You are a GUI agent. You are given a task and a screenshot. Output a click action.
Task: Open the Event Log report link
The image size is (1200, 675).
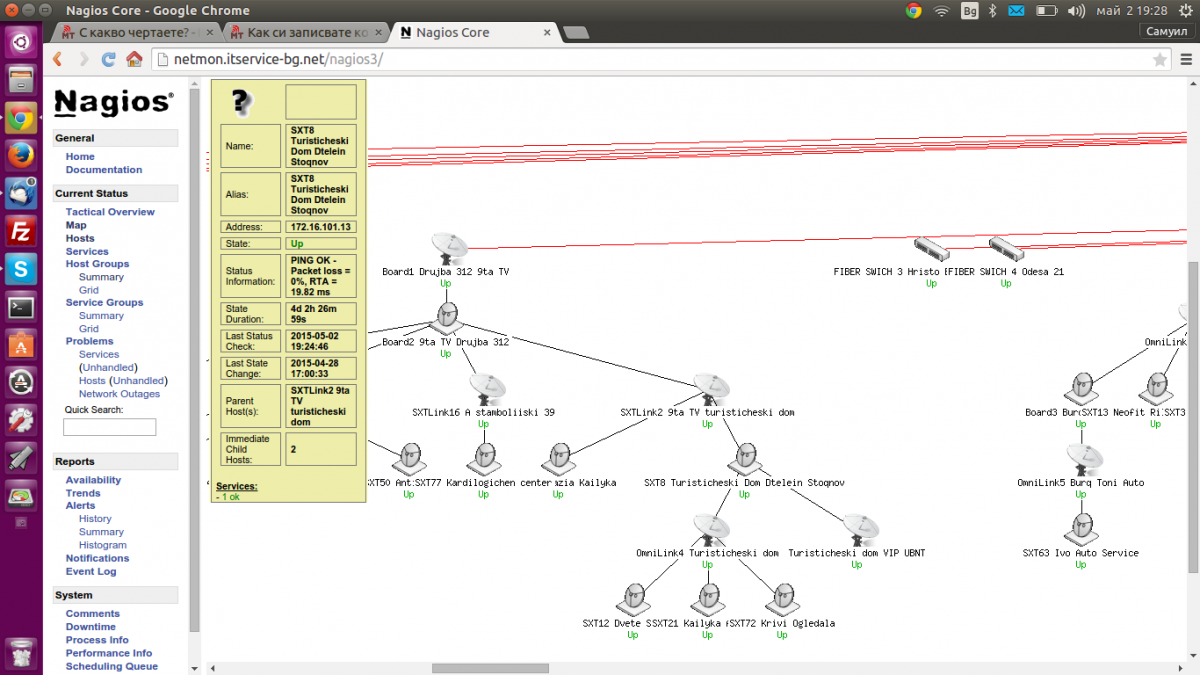(91, 571)
